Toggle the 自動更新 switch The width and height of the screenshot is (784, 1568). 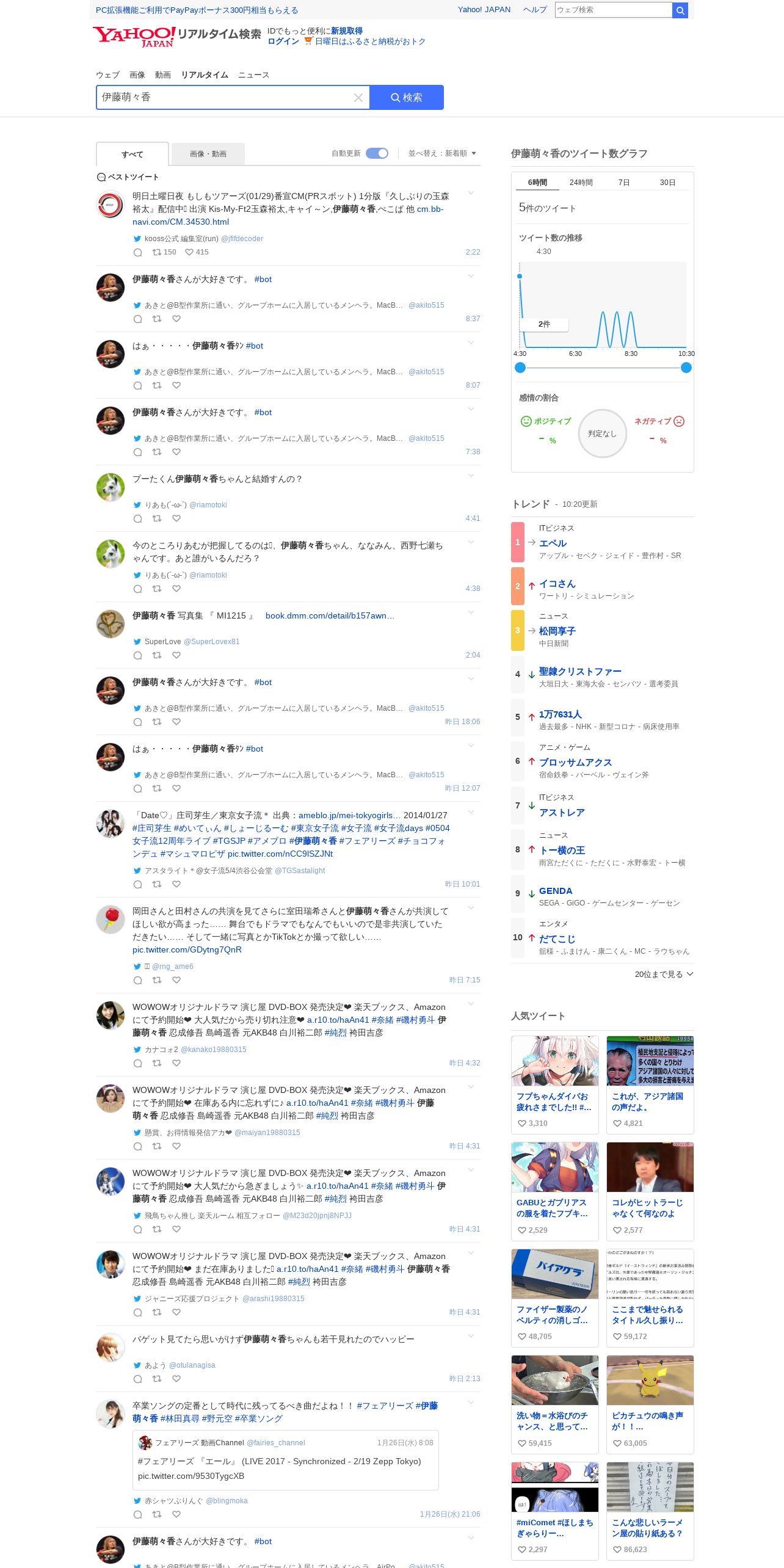377,153
